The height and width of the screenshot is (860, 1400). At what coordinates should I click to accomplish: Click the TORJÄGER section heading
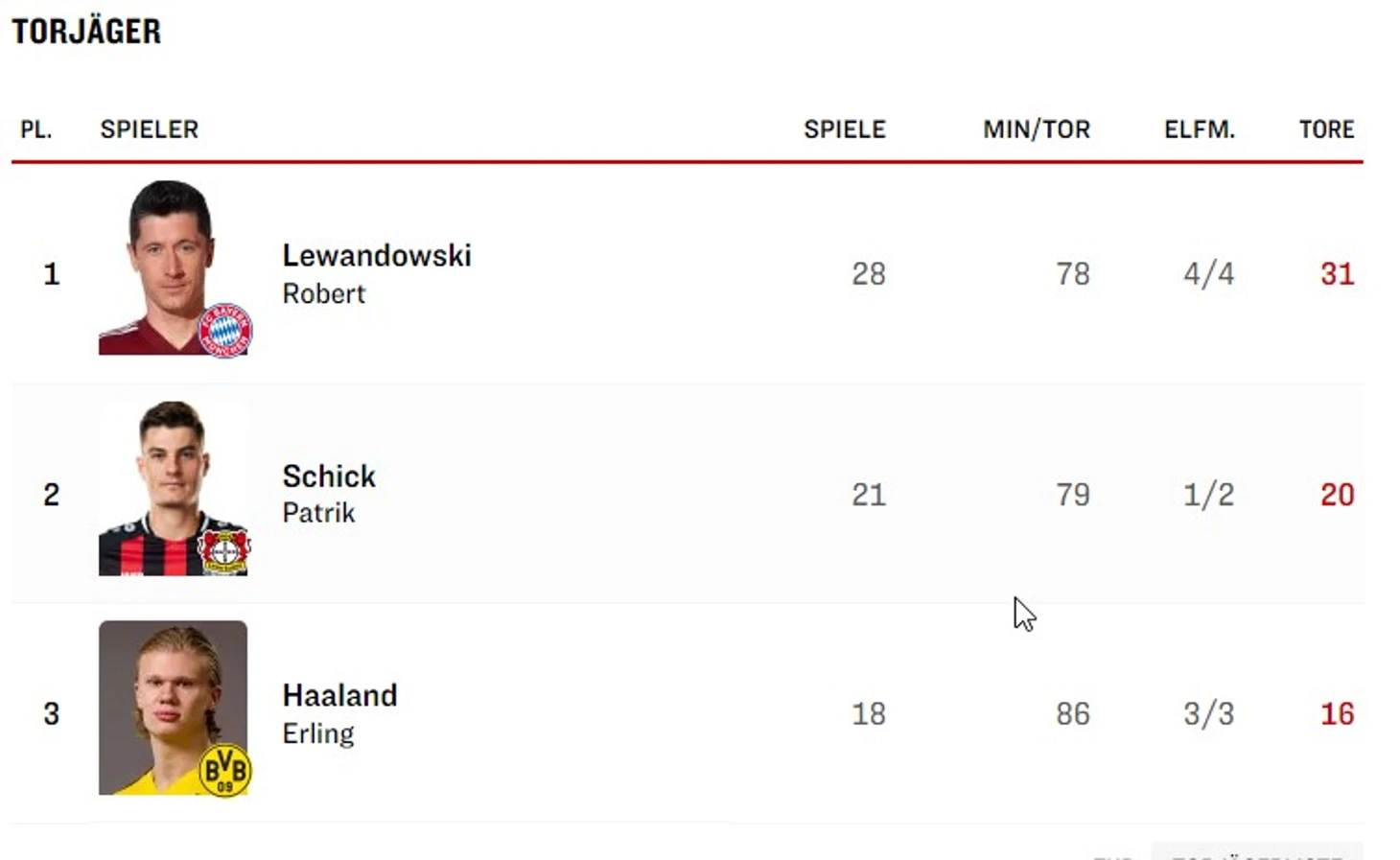pyautogui.click(x=86, y=32)
